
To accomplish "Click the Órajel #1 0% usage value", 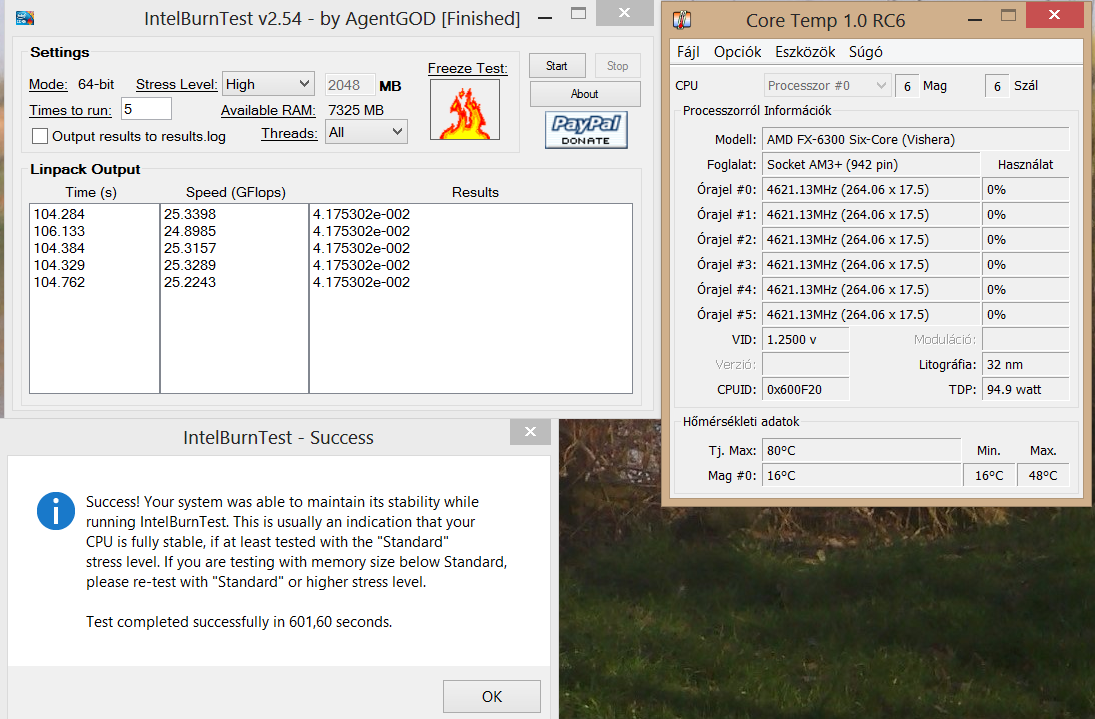I will (x=1026, y=215).
